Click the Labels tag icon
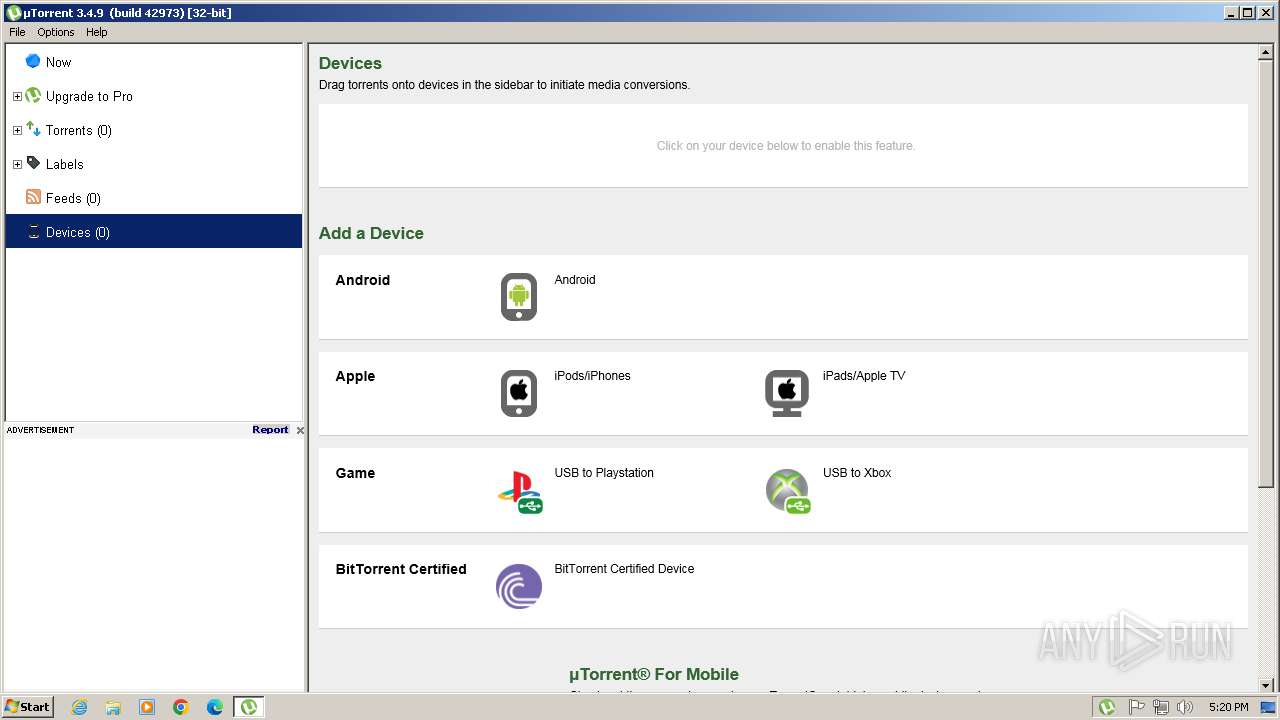 [33, 163]
